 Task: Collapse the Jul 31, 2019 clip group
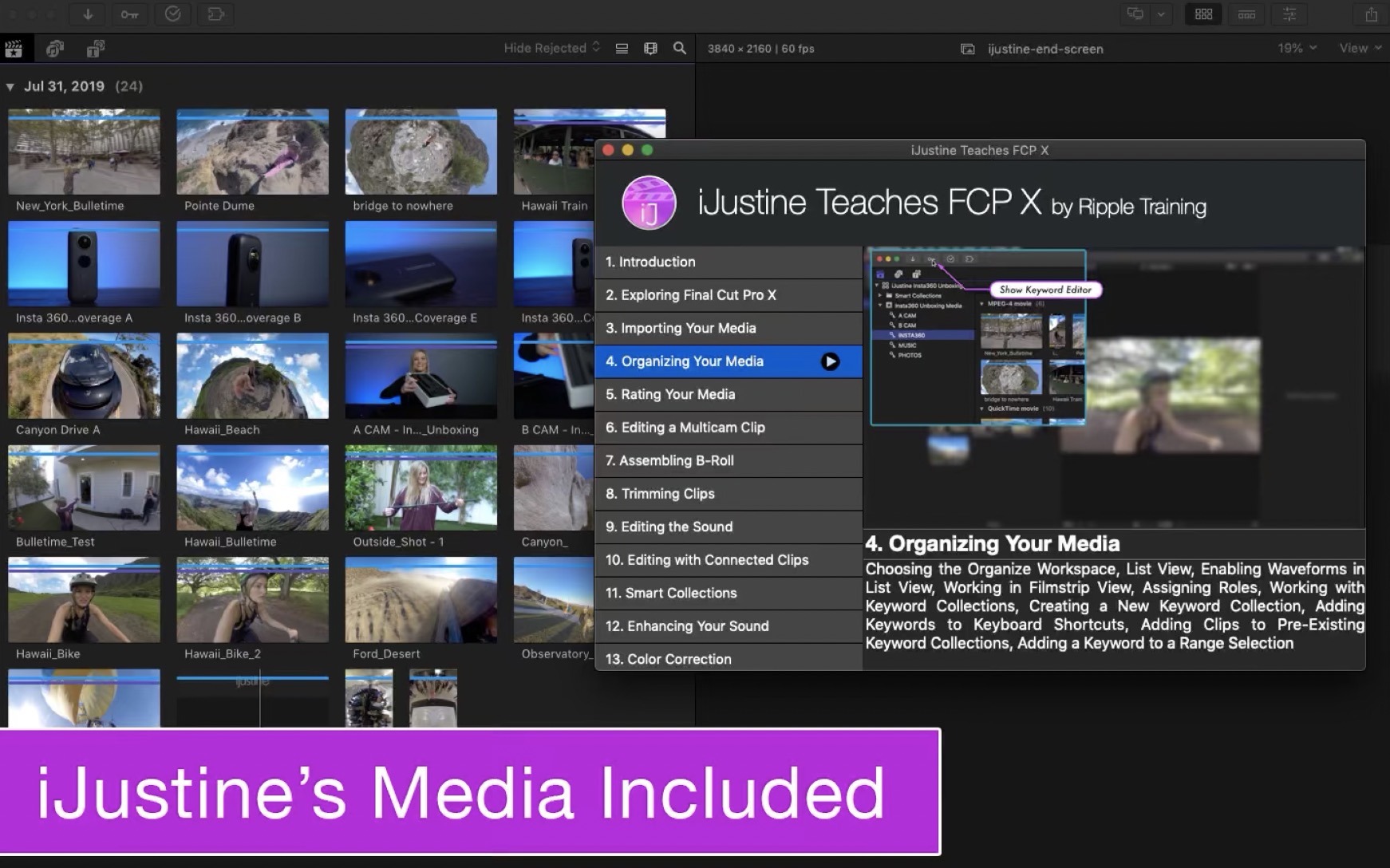pyautogui.click(x=10, y=87)
